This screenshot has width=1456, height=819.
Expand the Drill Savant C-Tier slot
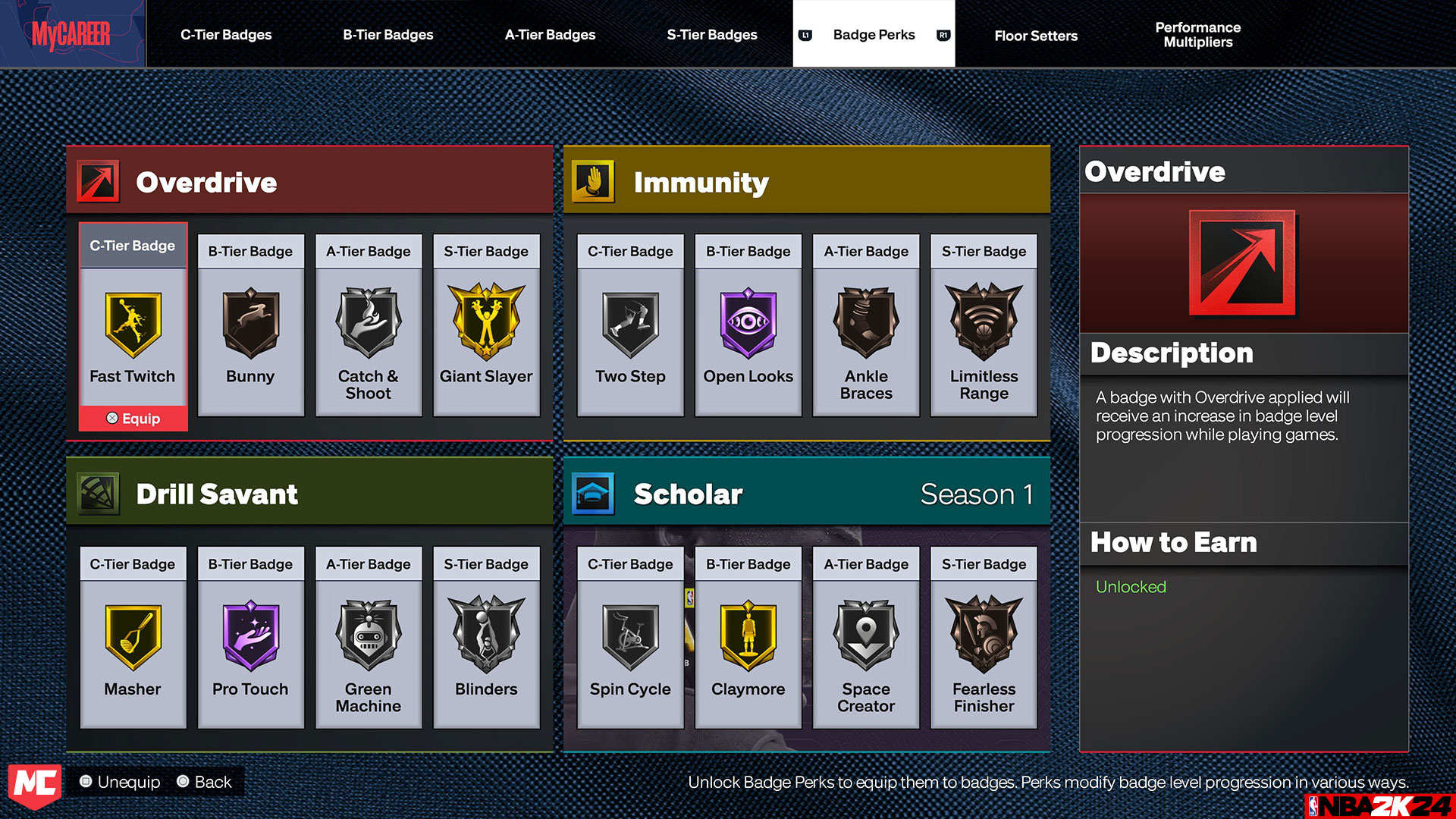click(x=131, y=641)
